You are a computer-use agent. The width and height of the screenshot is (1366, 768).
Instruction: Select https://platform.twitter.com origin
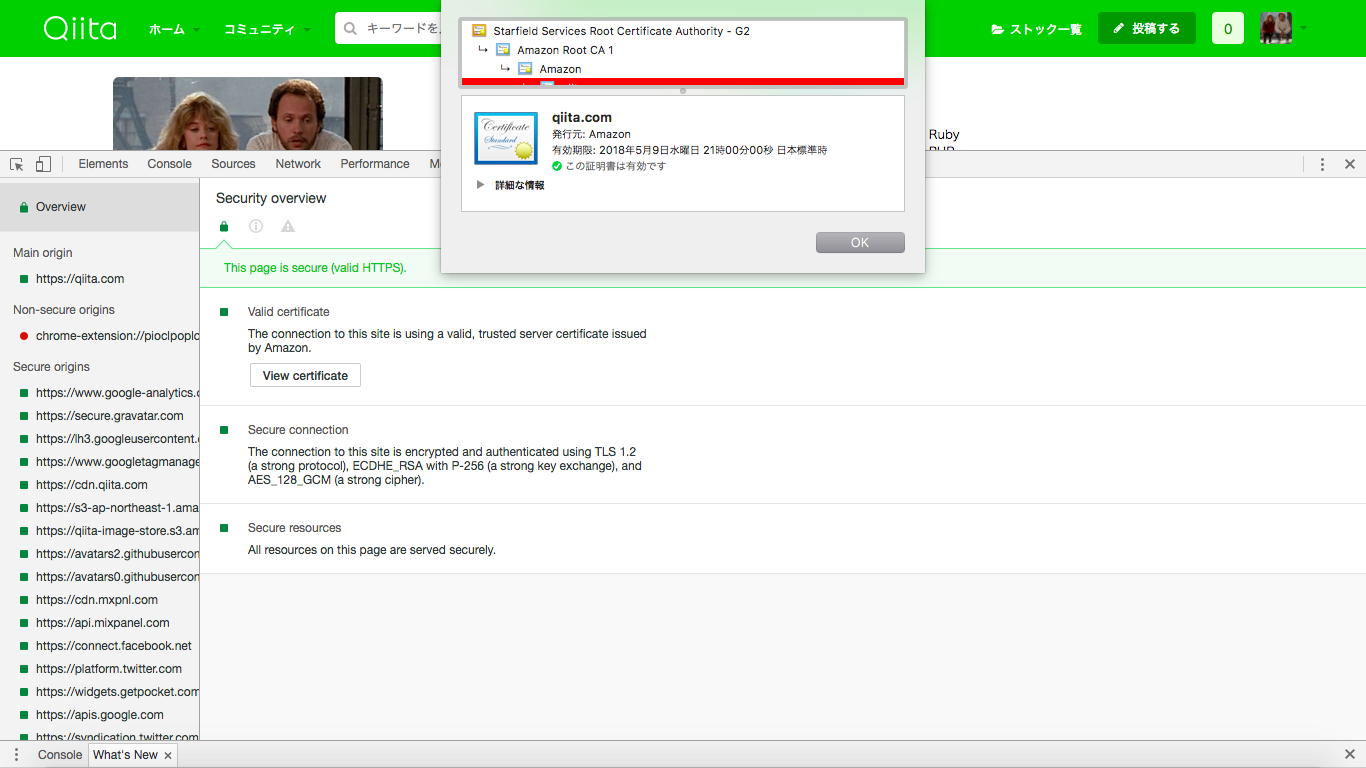[x=100, y=669]
